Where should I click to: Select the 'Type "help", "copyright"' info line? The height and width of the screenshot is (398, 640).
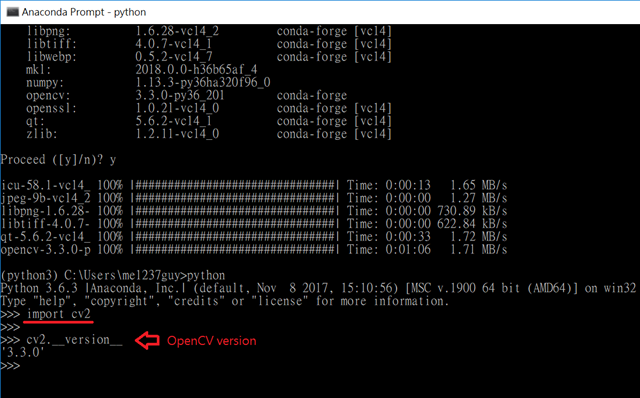pyautogui.click(x=225, y=301)
